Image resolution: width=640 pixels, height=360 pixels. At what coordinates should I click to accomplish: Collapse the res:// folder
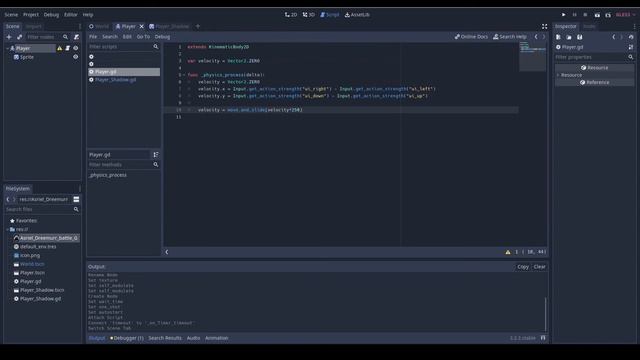click(7, 229)
